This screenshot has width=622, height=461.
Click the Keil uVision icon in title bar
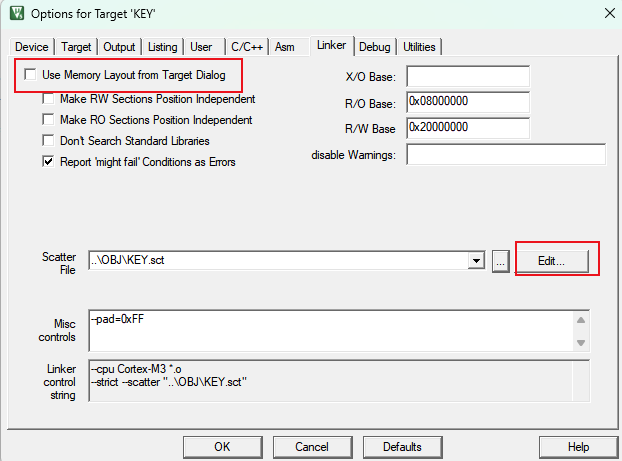pyautogui.click(x=15, y=13)
